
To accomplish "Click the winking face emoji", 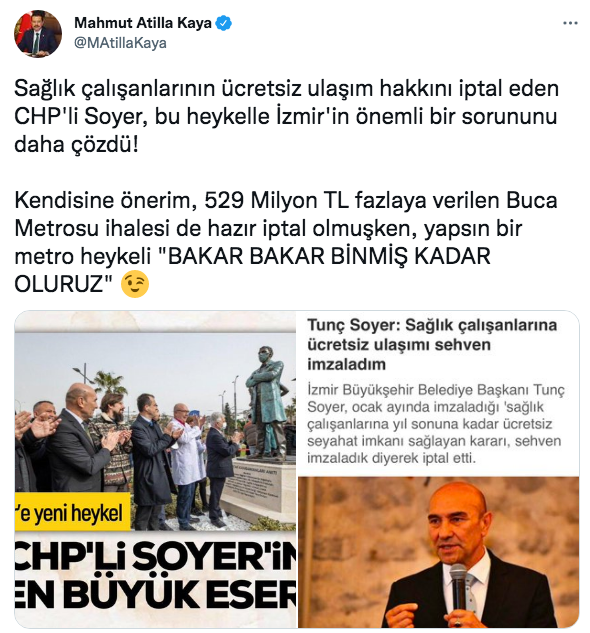I will (x=135, y=284).
